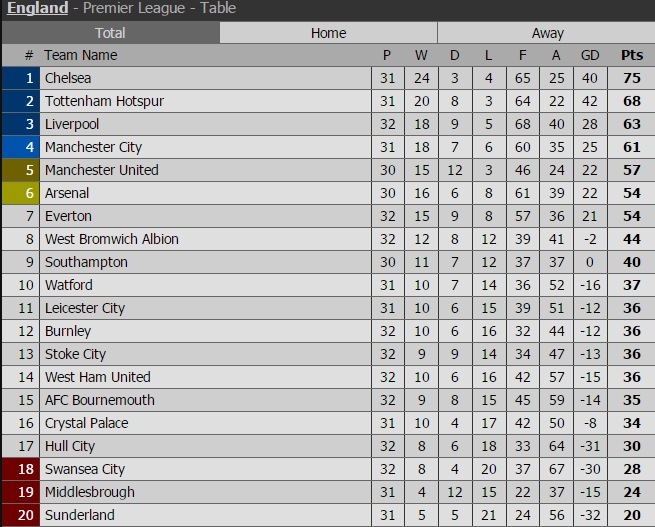Select Manchester United in the table
Screen dimensions: 655x527
click(101, 170)
